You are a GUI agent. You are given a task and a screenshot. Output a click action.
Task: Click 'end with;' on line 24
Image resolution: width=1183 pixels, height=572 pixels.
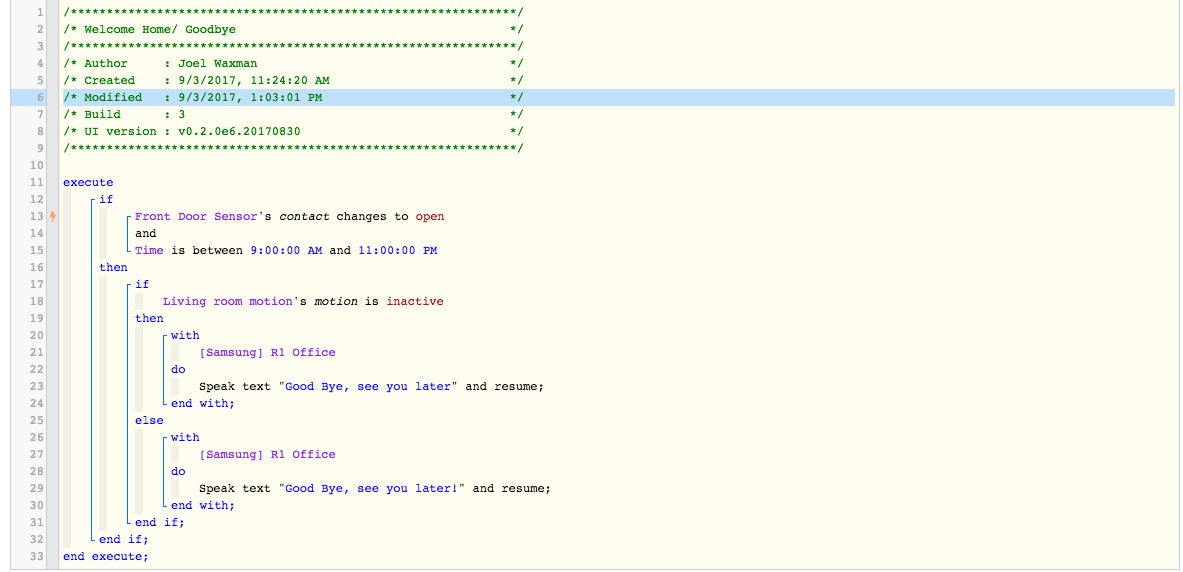tap(203, 403)
